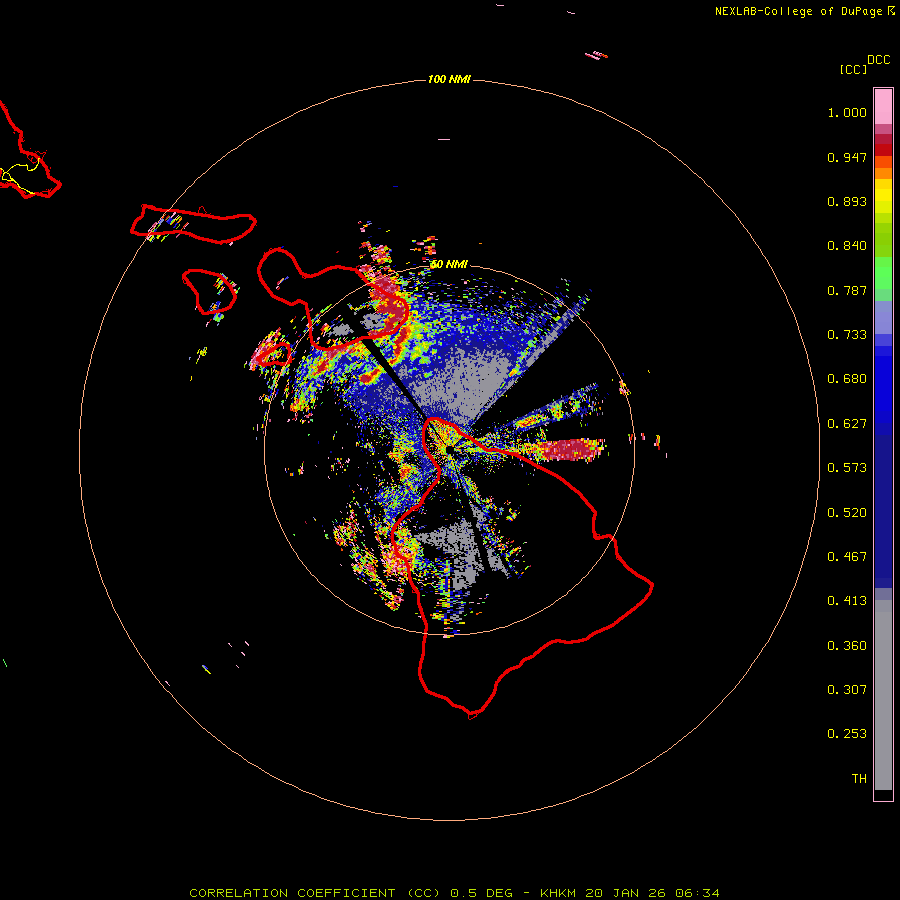Click the 50 NMI range ring label
This screenshot has height=900, width=900.
pyautogui.click(x=449, y=264)
